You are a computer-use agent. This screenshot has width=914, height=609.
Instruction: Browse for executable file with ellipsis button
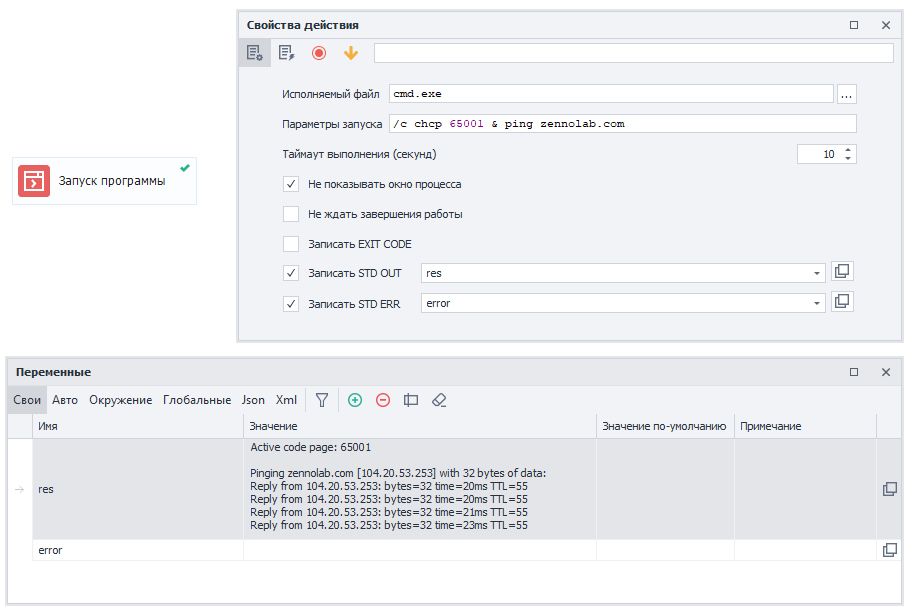click(847, 94)
